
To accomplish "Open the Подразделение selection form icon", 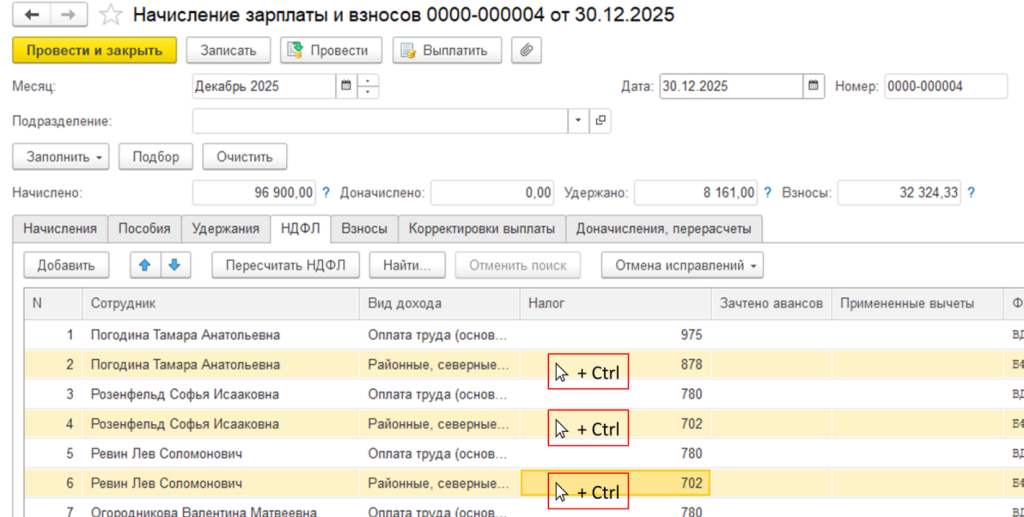I will [x=600, y=121].
